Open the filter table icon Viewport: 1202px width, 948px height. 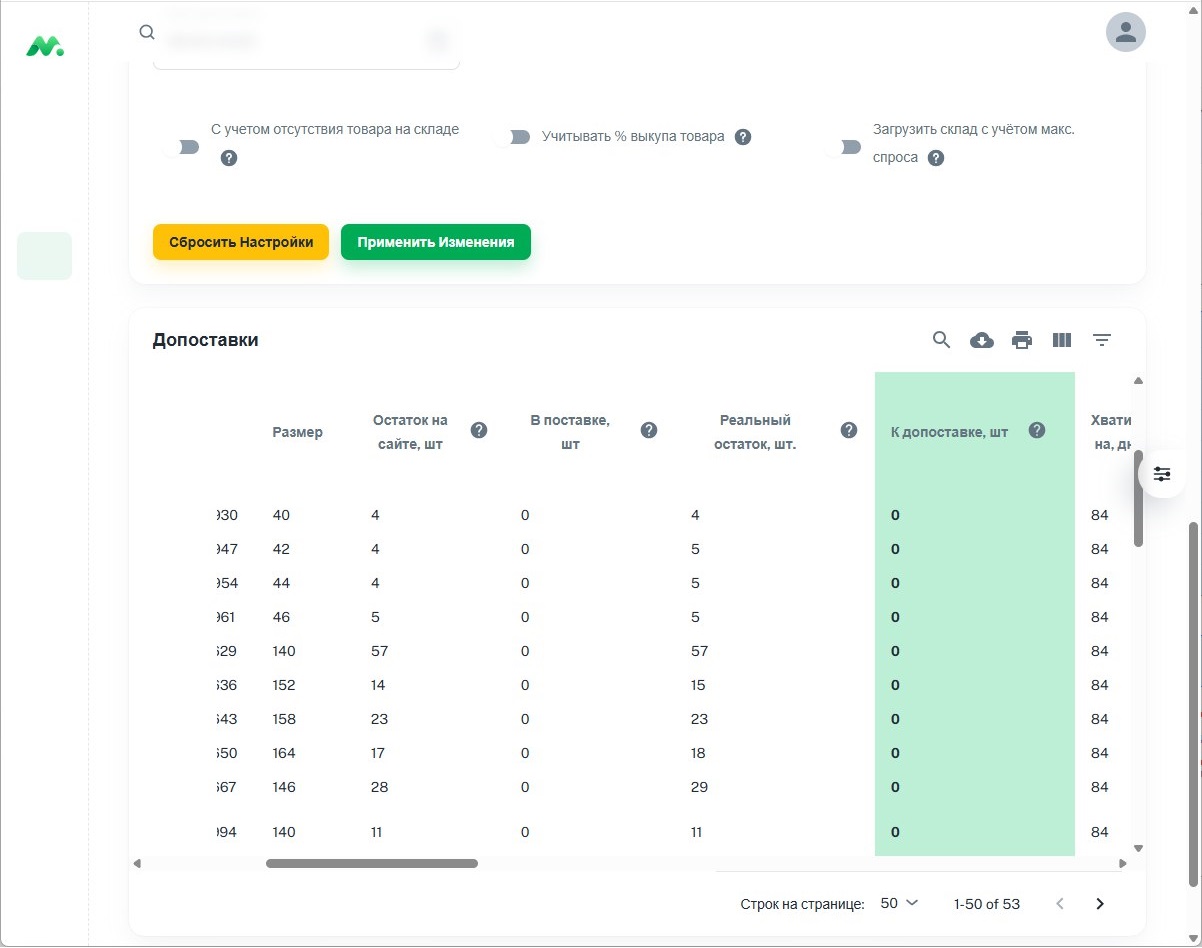[1102, 340]
